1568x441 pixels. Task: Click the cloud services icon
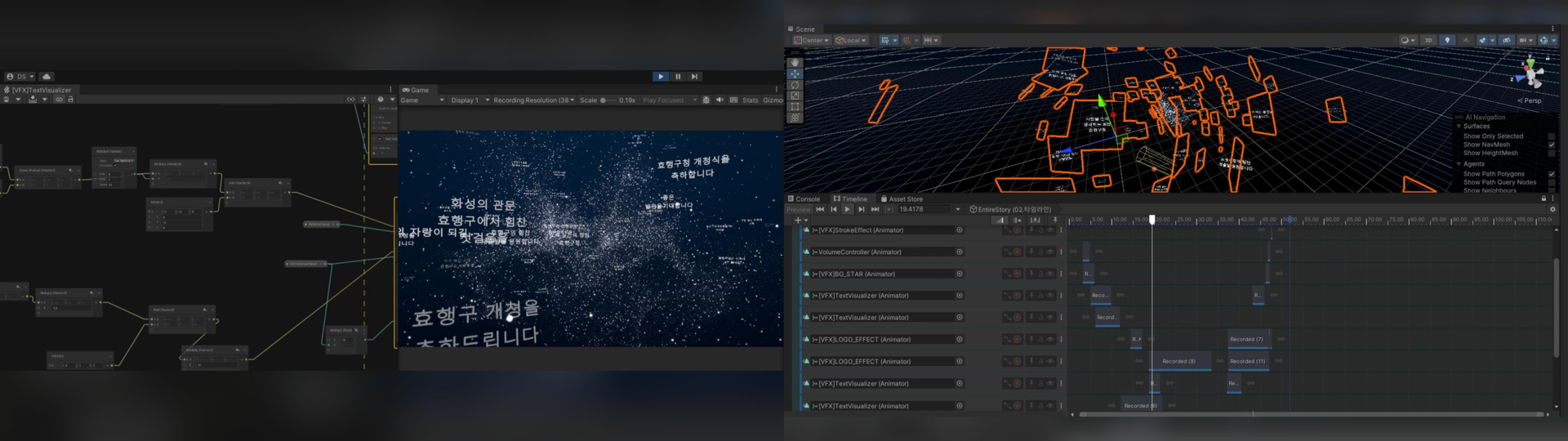coord(47,77)
